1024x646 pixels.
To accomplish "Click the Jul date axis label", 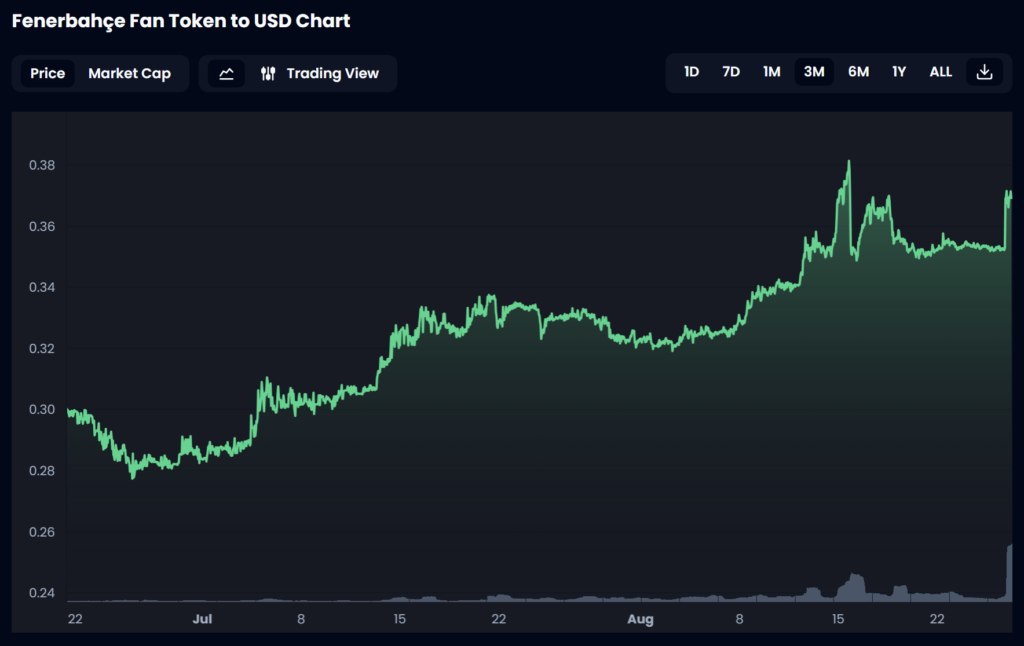I will click(202, 619).
